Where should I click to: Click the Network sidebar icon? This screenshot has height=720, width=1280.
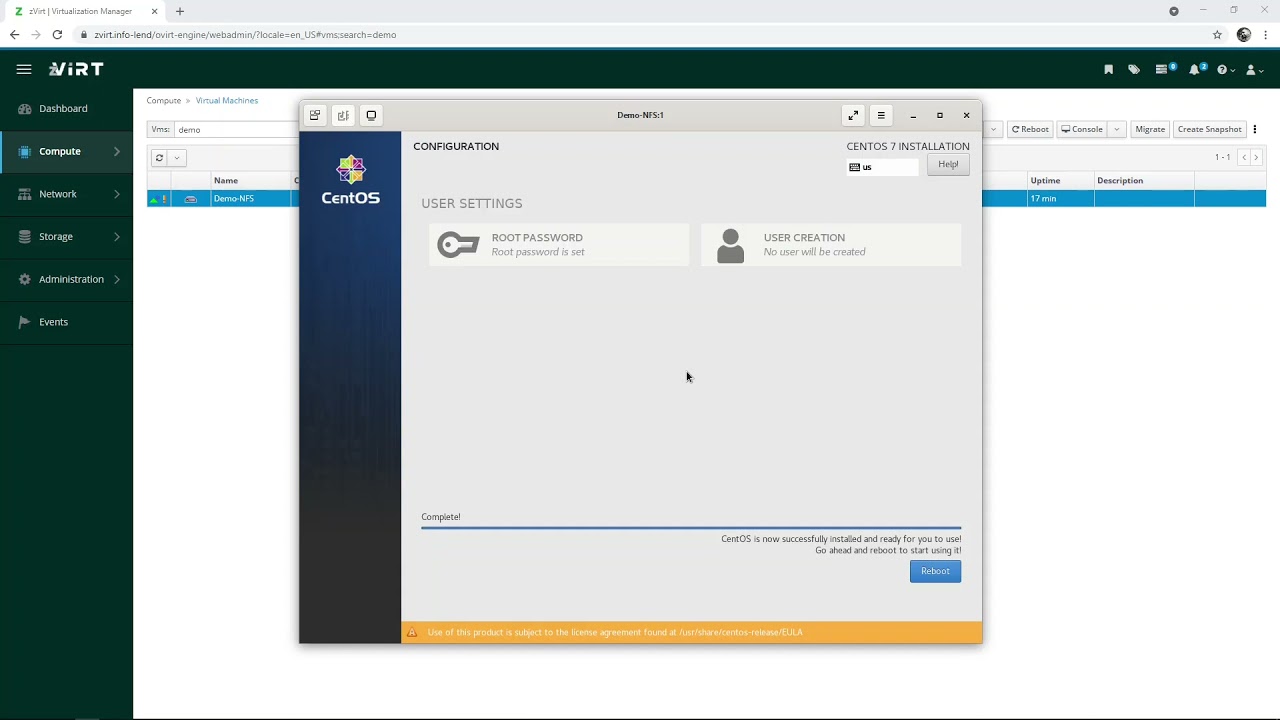(x=25, y=194)
